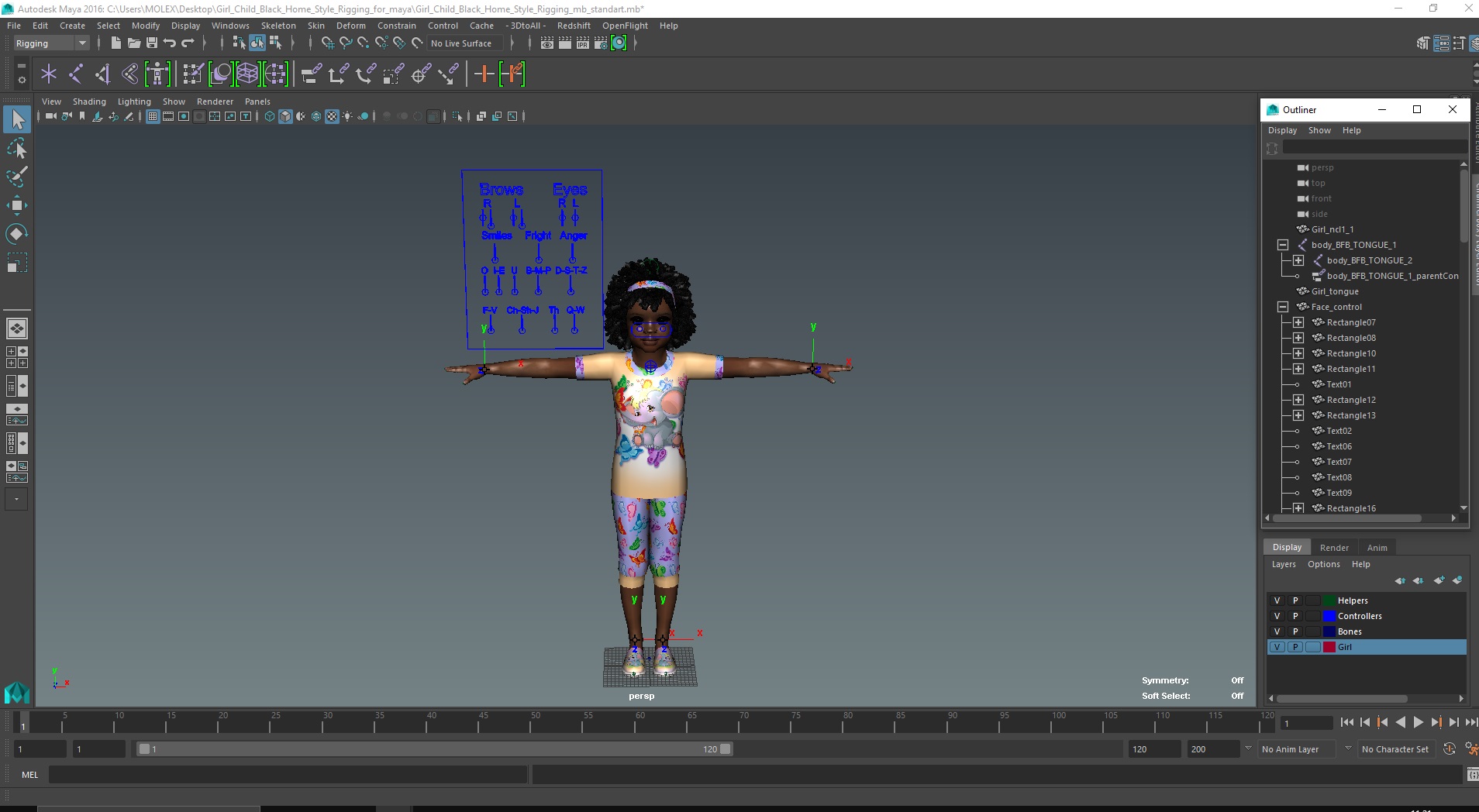This screenshot has height=812, width=1479.
Task: Toggle visibility V of Helpers layer
Action: (x=1277, y=600)
